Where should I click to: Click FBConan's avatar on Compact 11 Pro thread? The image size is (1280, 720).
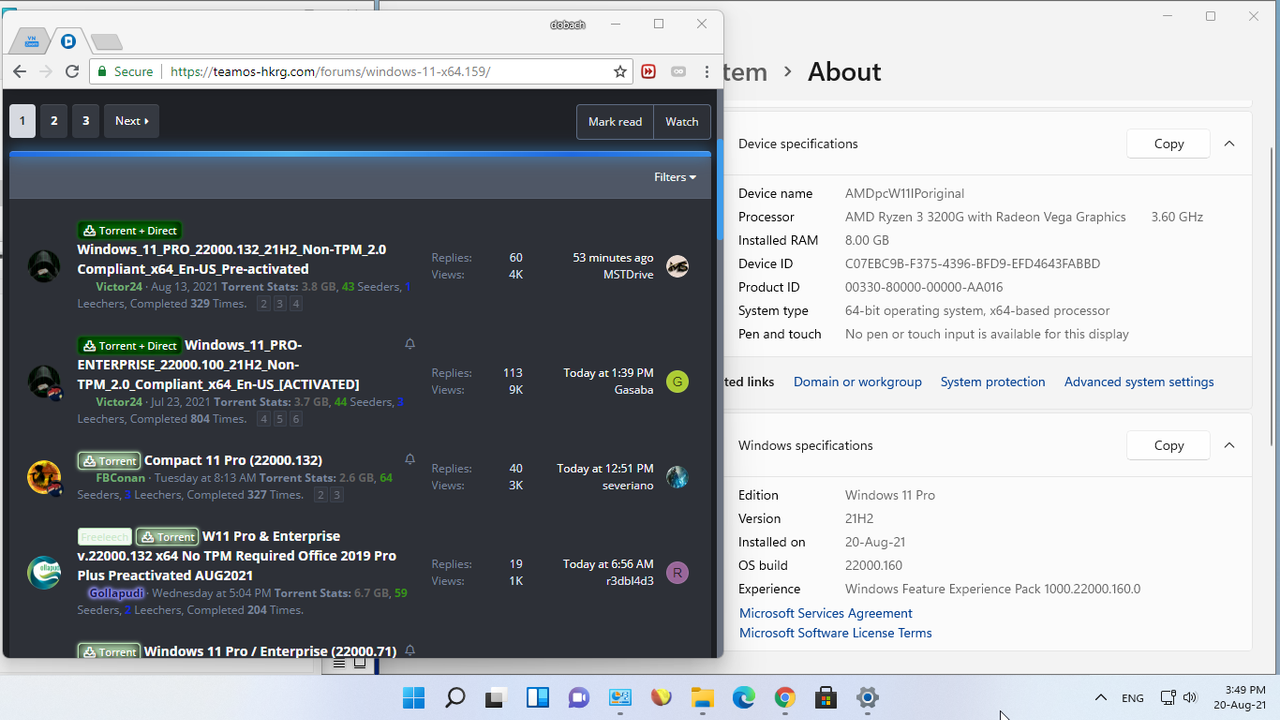tap(44, 477)
